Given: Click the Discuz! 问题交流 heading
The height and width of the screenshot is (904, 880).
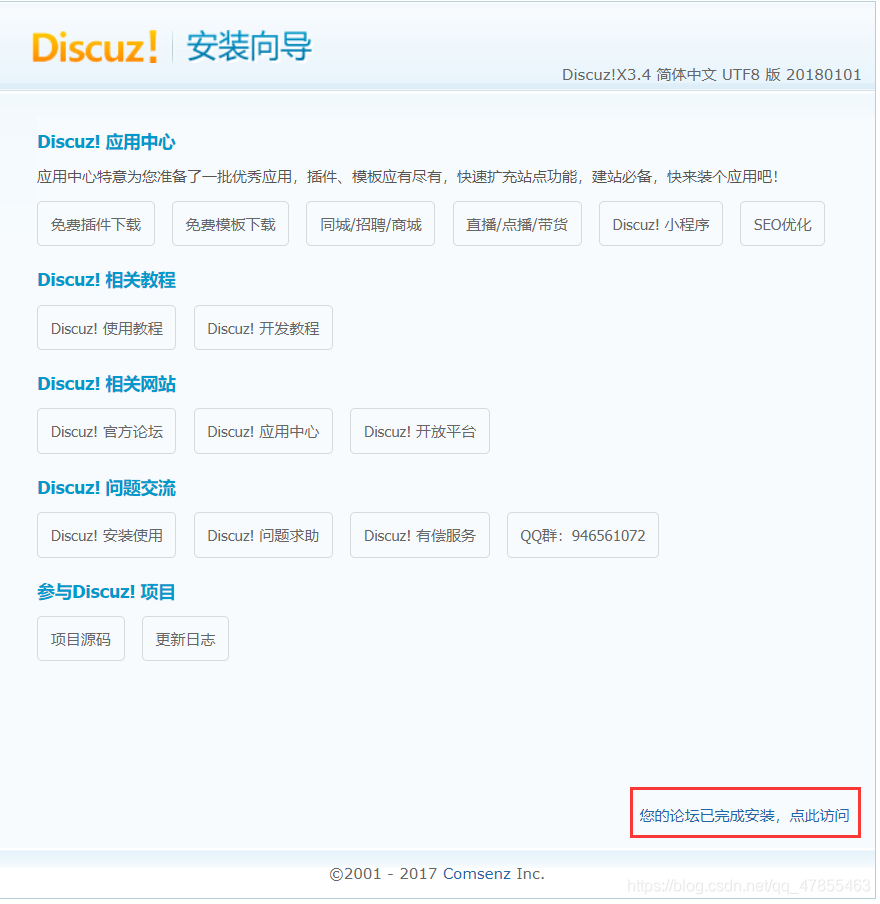Looking at the screenshot, I should (107, 489).
